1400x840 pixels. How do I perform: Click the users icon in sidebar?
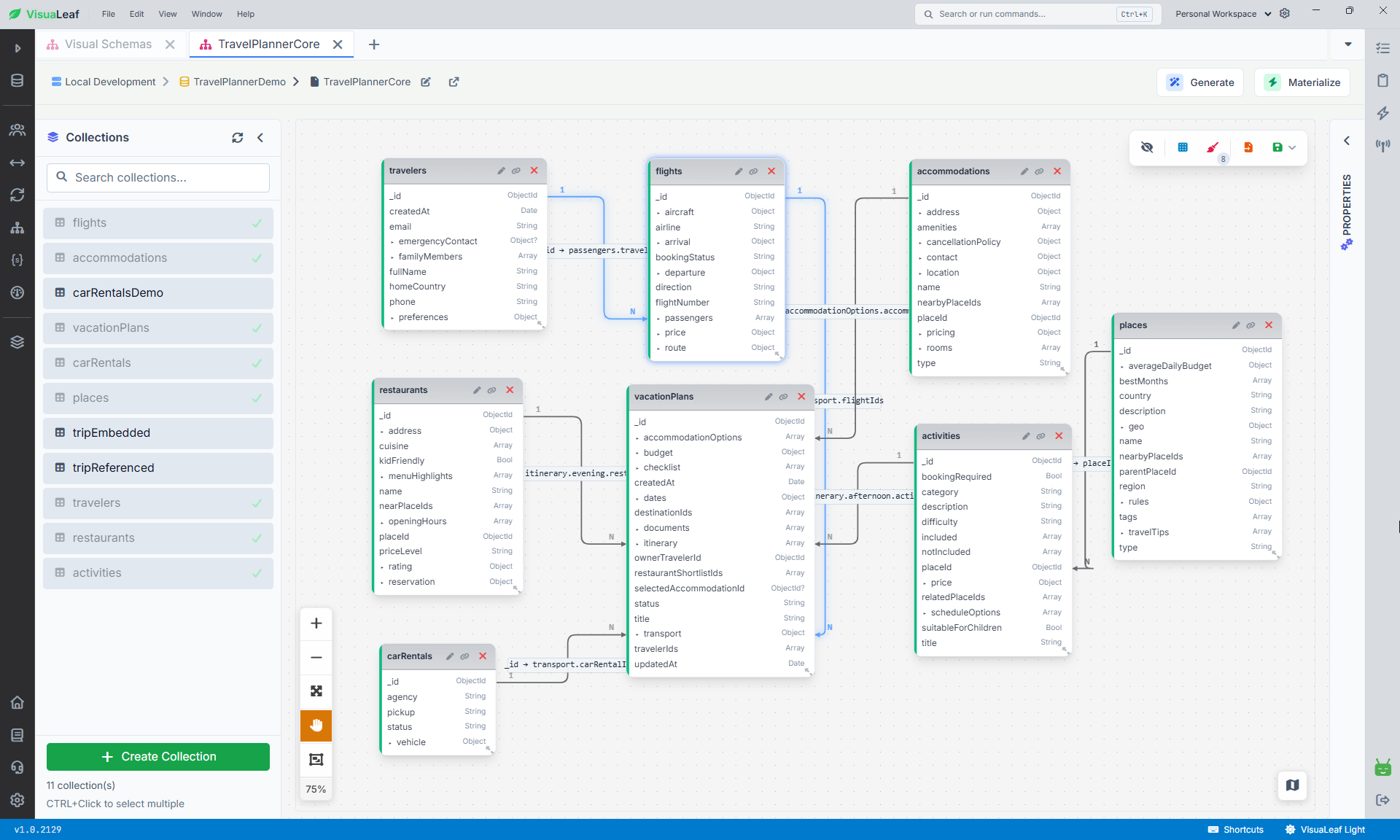click(17, 130)
